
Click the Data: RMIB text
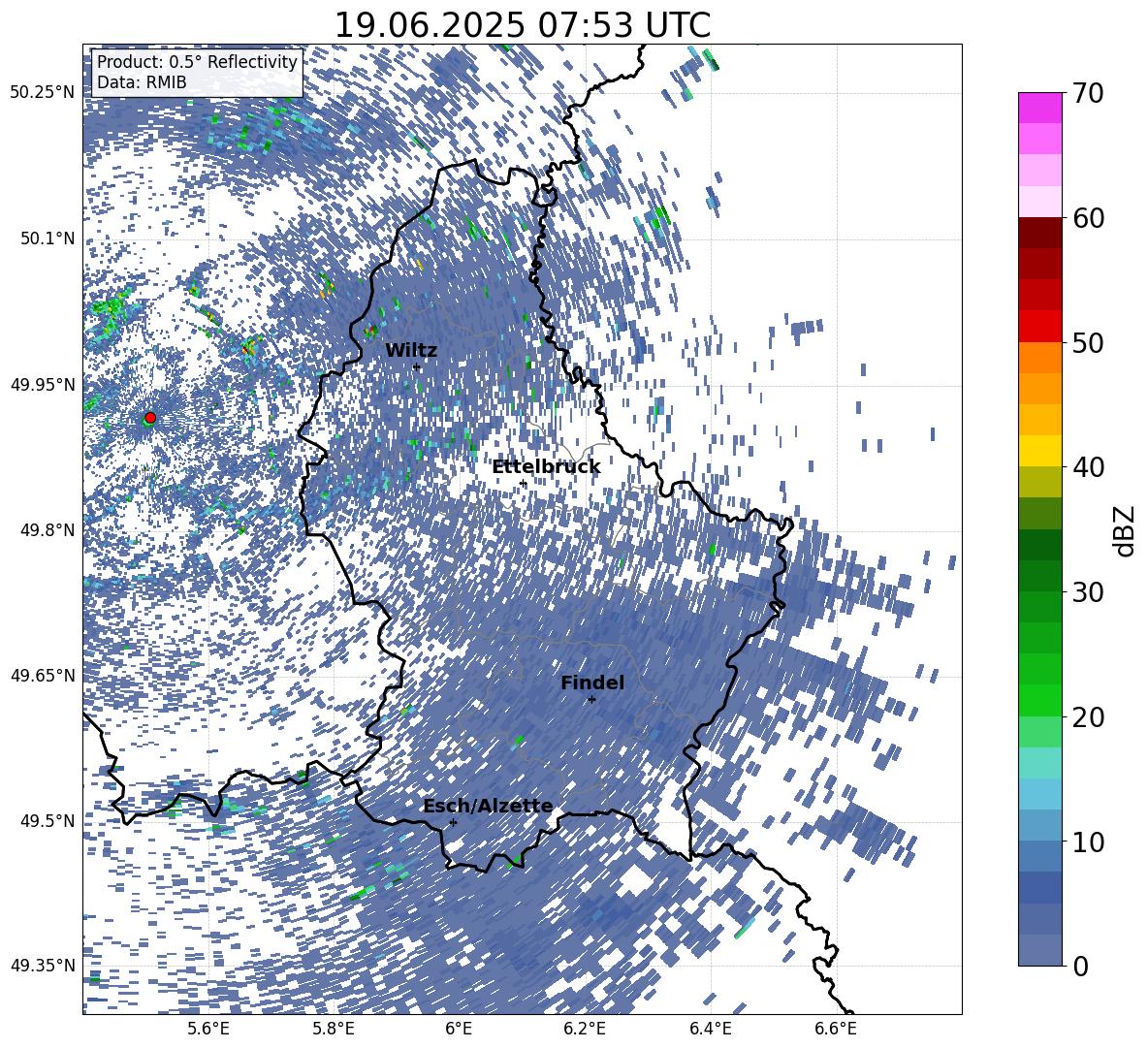click(x=142, y=82)
